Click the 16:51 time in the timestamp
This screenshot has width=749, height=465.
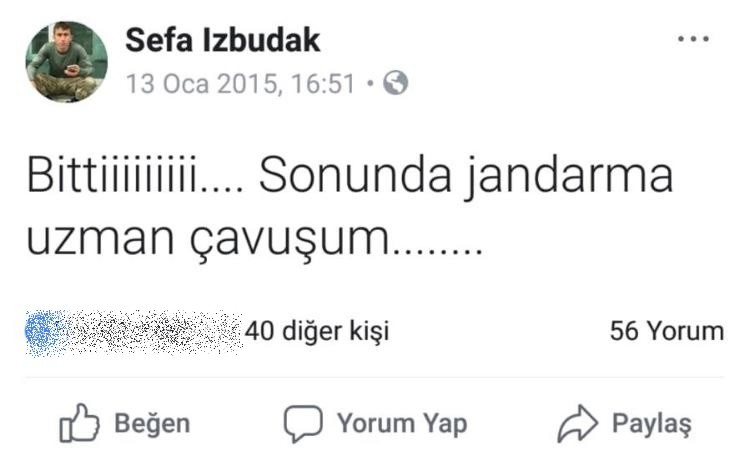point(323,84)
